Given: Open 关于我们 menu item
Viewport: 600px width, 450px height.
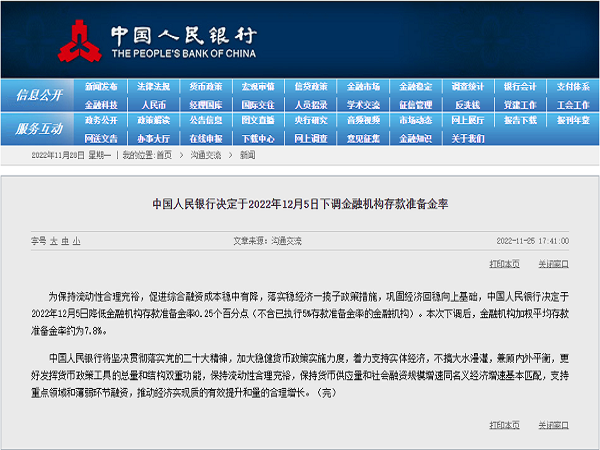Looking at the screenshot, I should click(468, 139).
